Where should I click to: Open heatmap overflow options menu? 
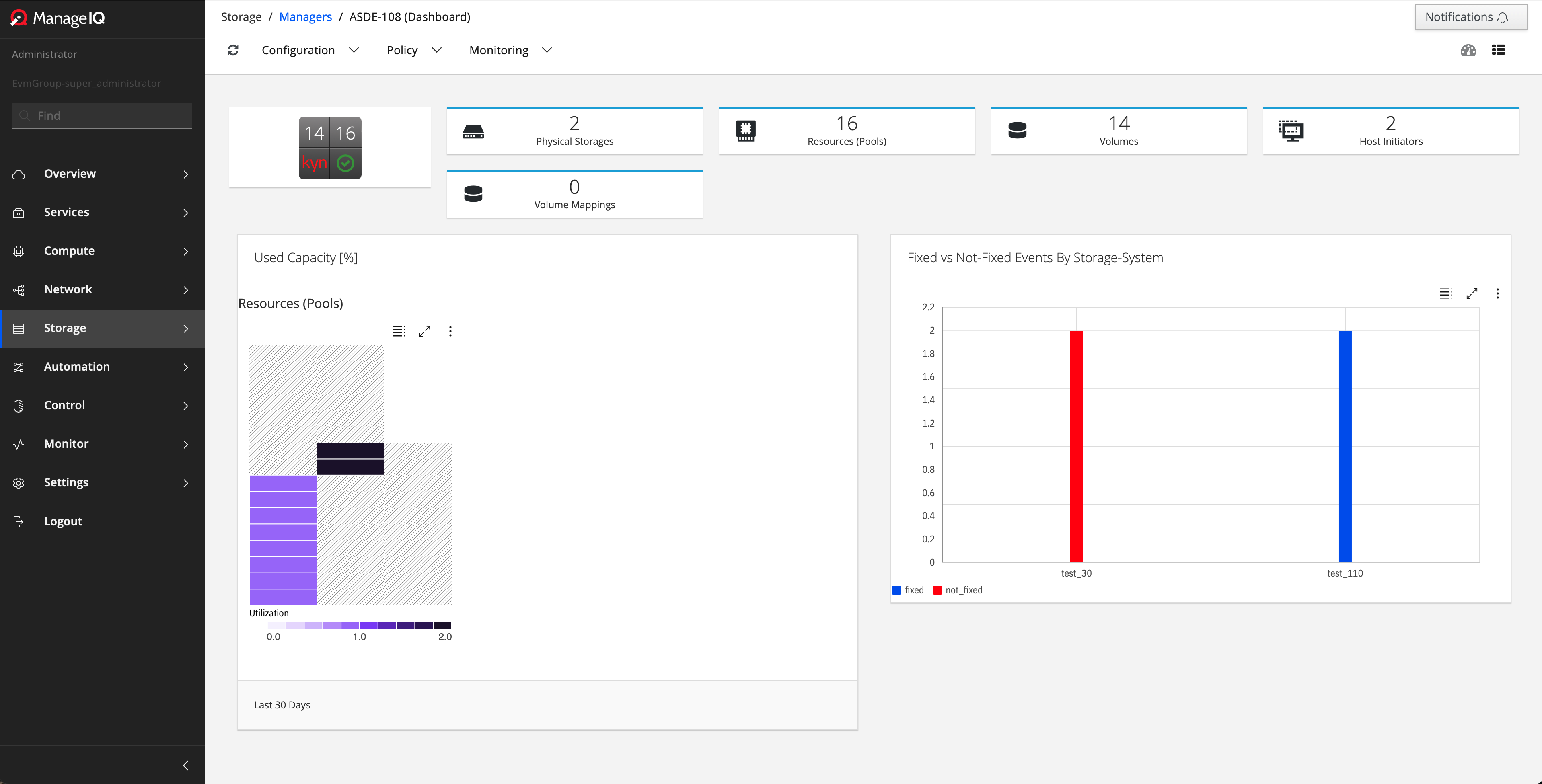coord(450,331)
